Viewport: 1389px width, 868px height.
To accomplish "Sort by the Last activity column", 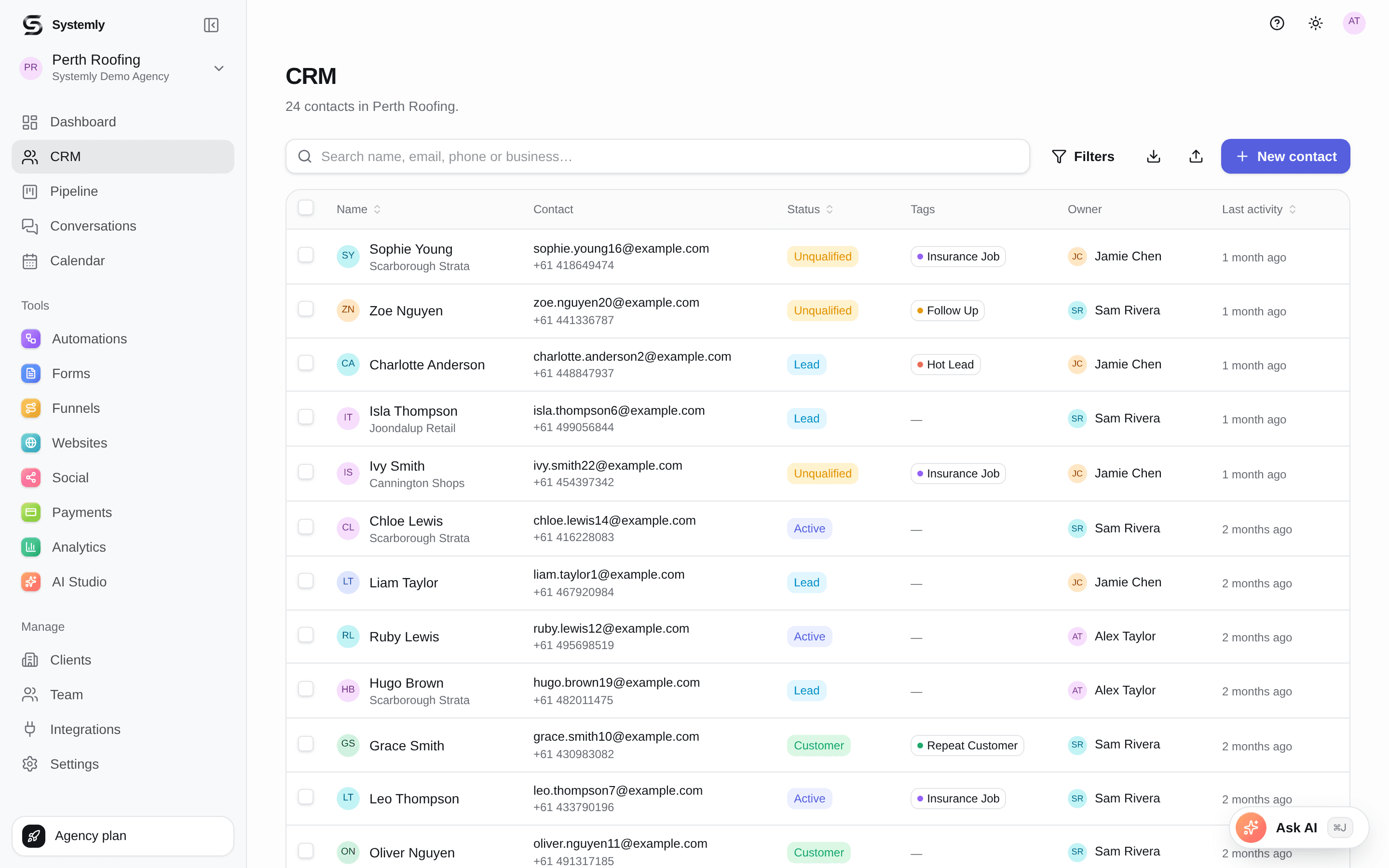I will 1259,210.
